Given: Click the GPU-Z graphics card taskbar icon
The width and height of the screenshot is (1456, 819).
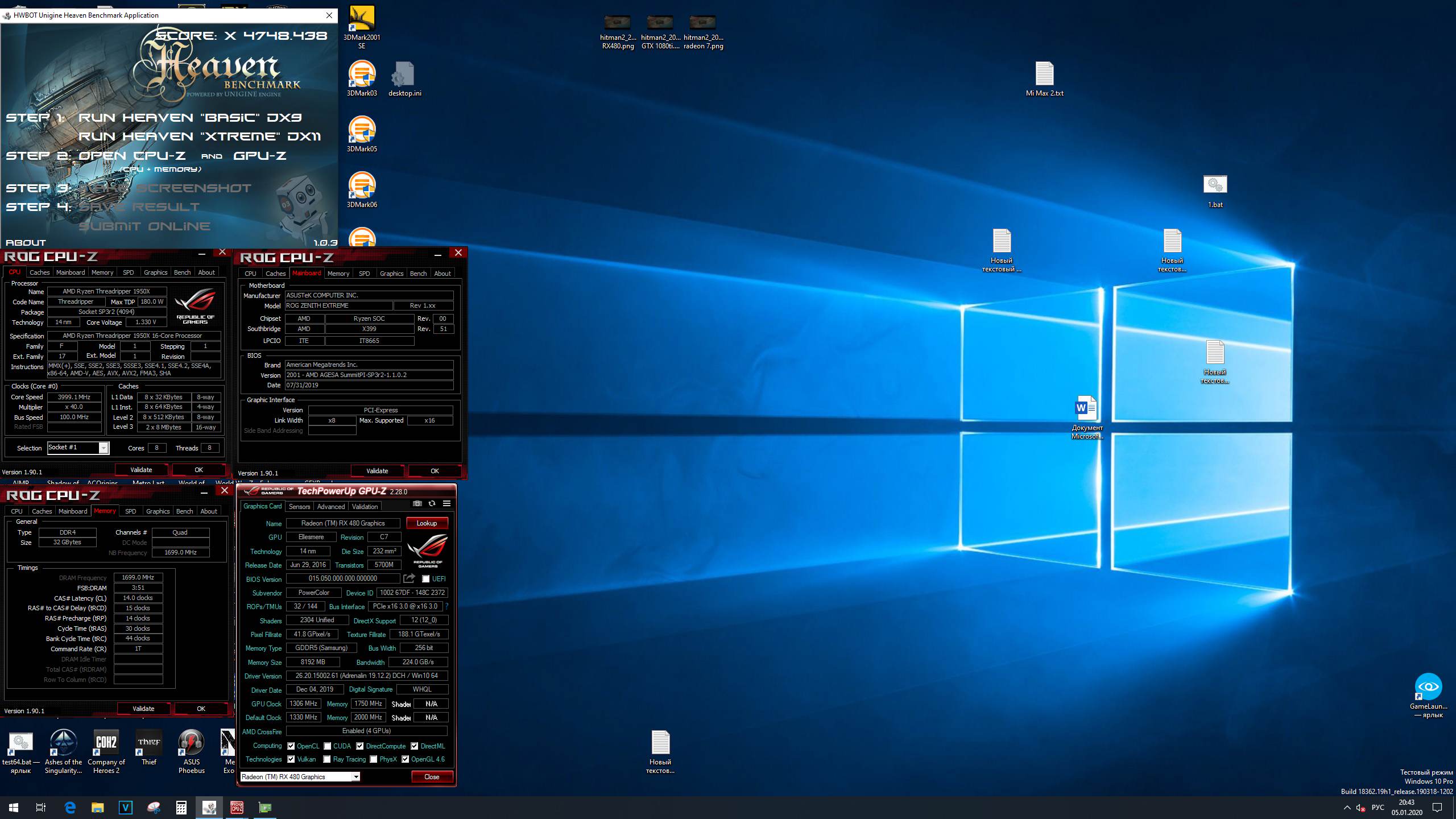Looking at the screenshot, I should pos(264,807).
